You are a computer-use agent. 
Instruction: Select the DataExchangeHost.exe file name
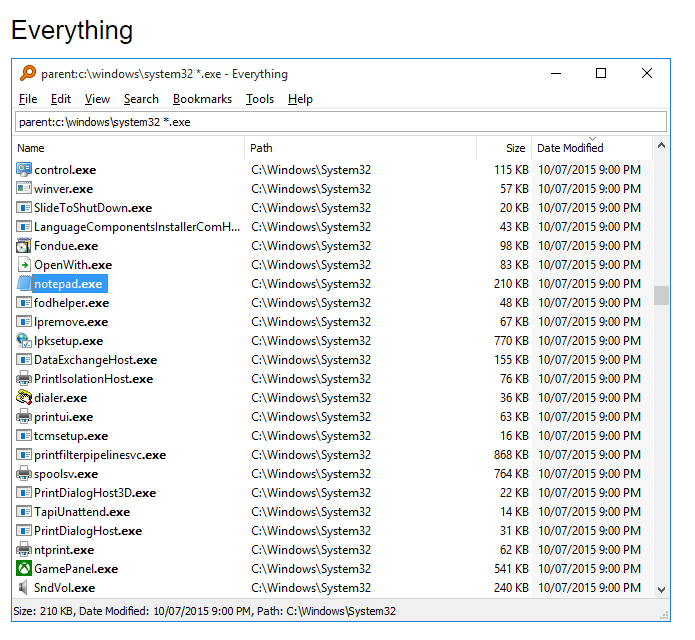point(96,360)
